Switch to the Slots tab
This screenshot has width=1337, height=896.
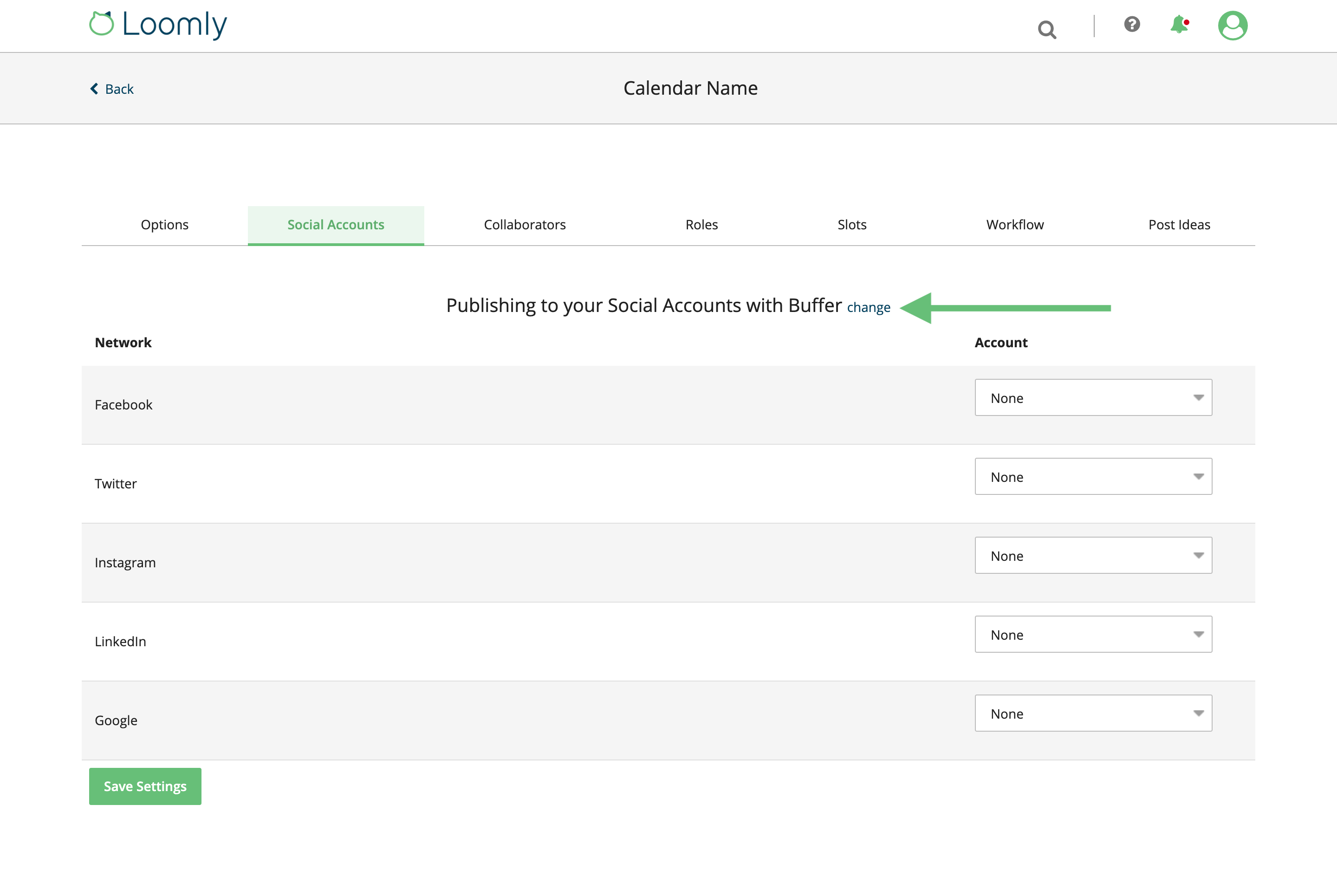(x=851, y=225)
